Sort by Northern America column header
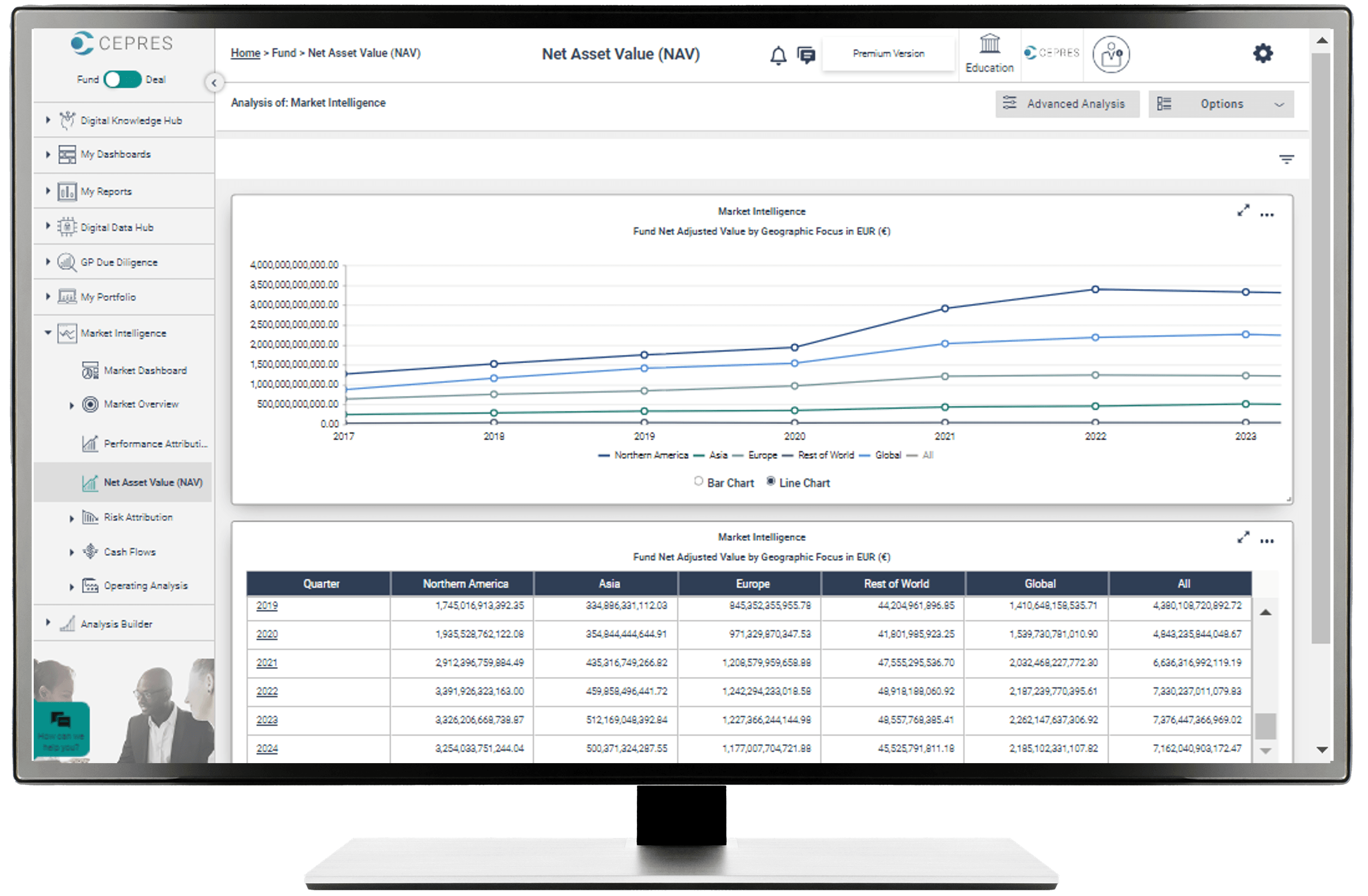The image size is (1368, 896). point(462,584)
